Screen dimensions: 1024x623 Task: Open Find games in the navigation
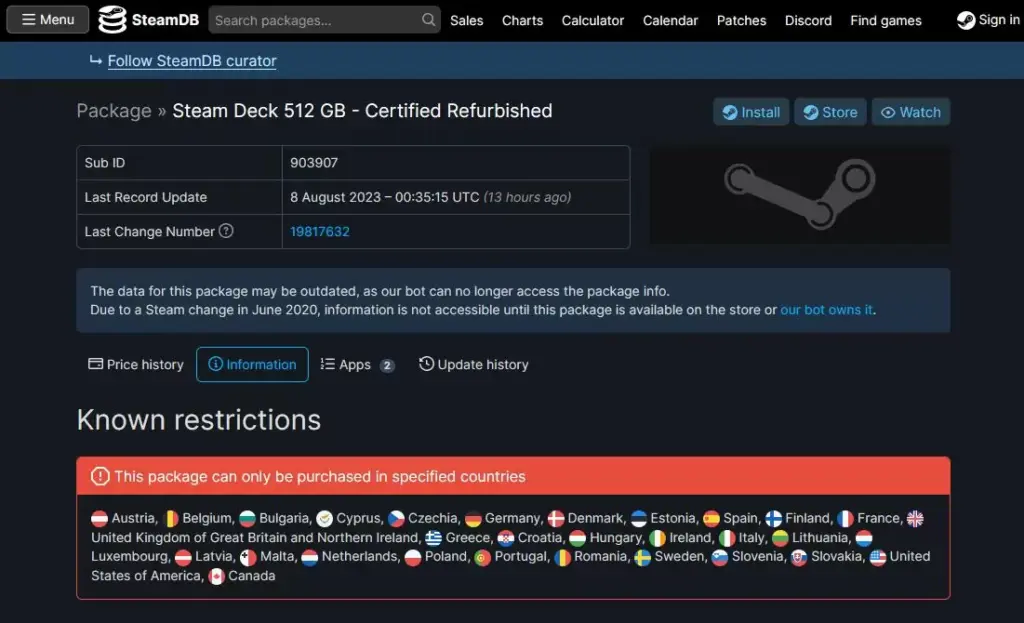886,20
